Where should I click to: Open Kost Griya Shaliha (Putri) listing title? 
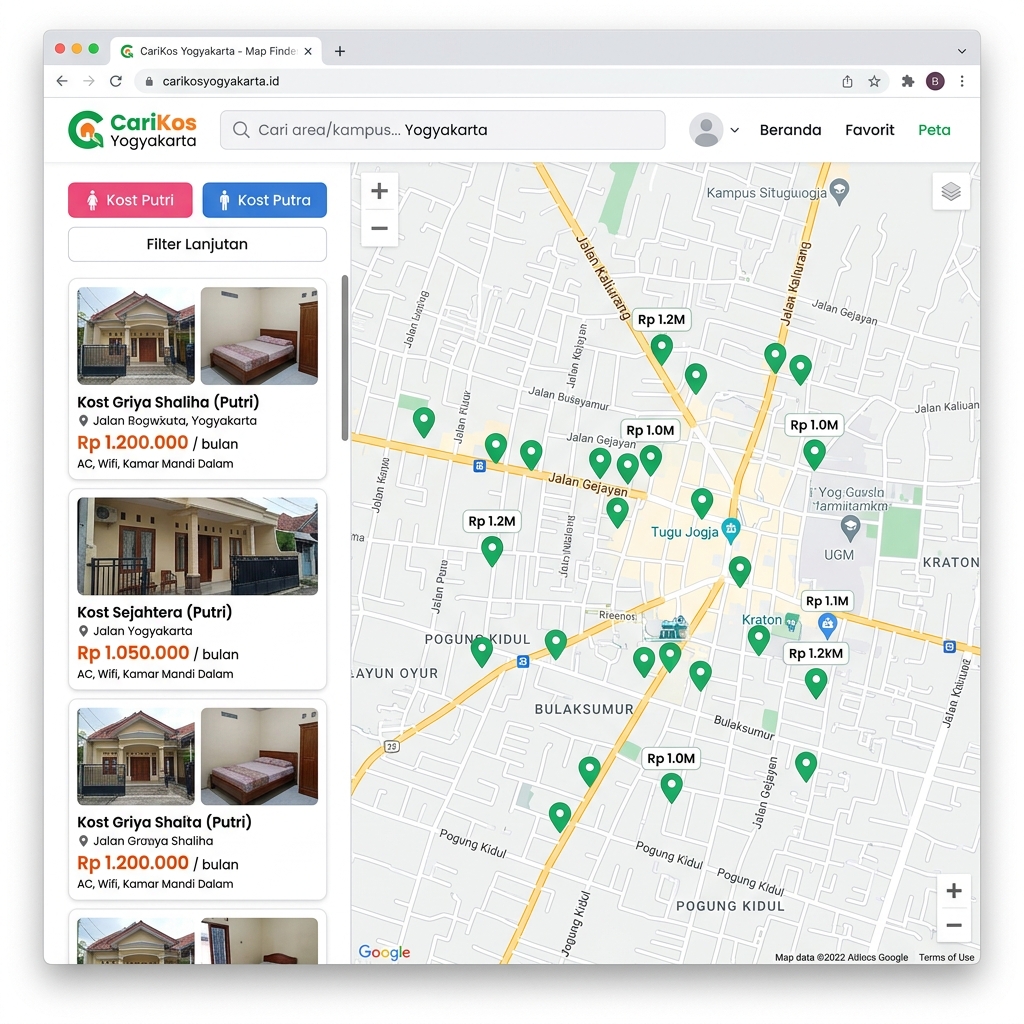coord(168,402)
